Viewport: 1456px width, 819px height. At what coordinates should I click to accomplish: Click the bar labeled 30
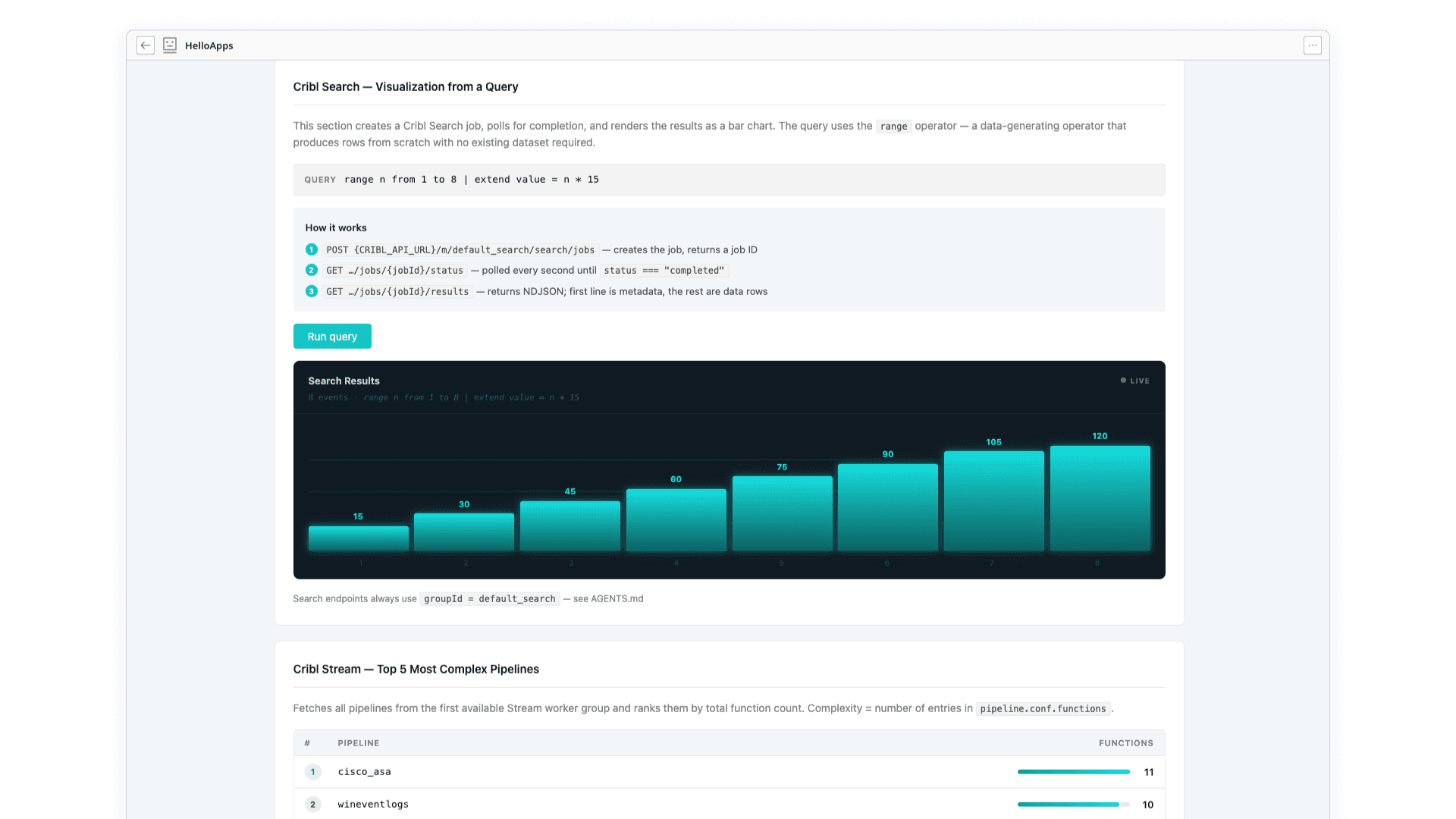(464, 532)
